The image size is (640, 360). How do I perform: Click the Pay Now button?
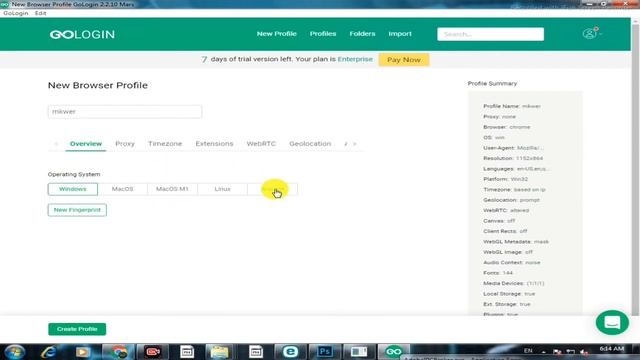[x=404, y=60]
